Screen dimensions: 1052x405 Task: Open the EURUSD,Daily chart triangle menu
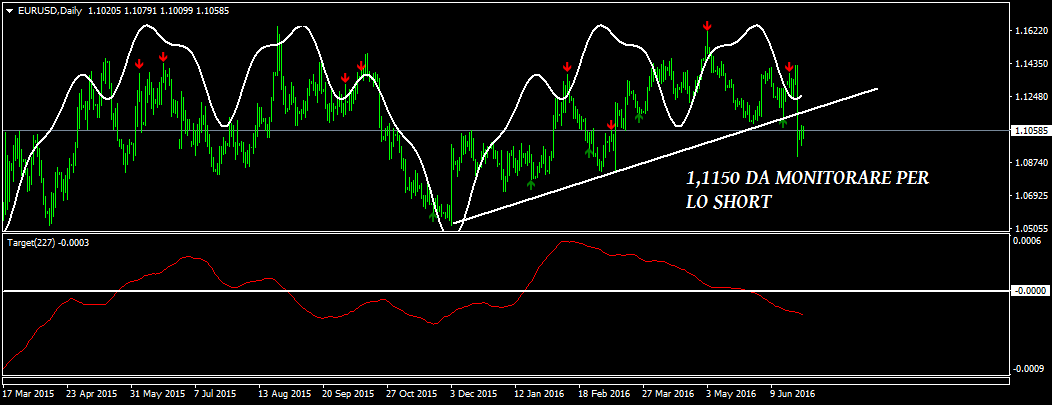[9, 10]
